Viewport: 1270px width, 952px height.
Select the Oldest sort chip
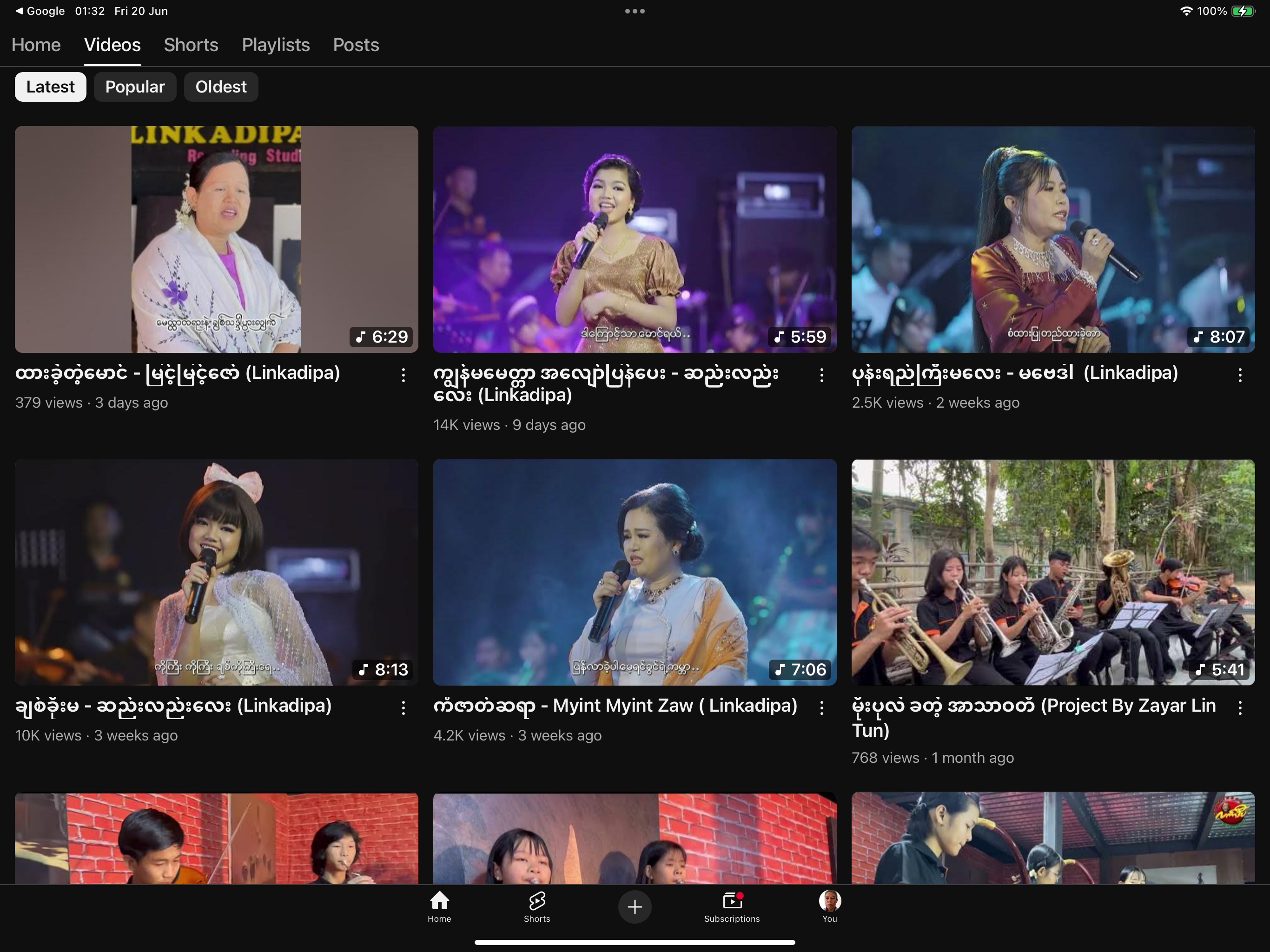pos(220,87)
